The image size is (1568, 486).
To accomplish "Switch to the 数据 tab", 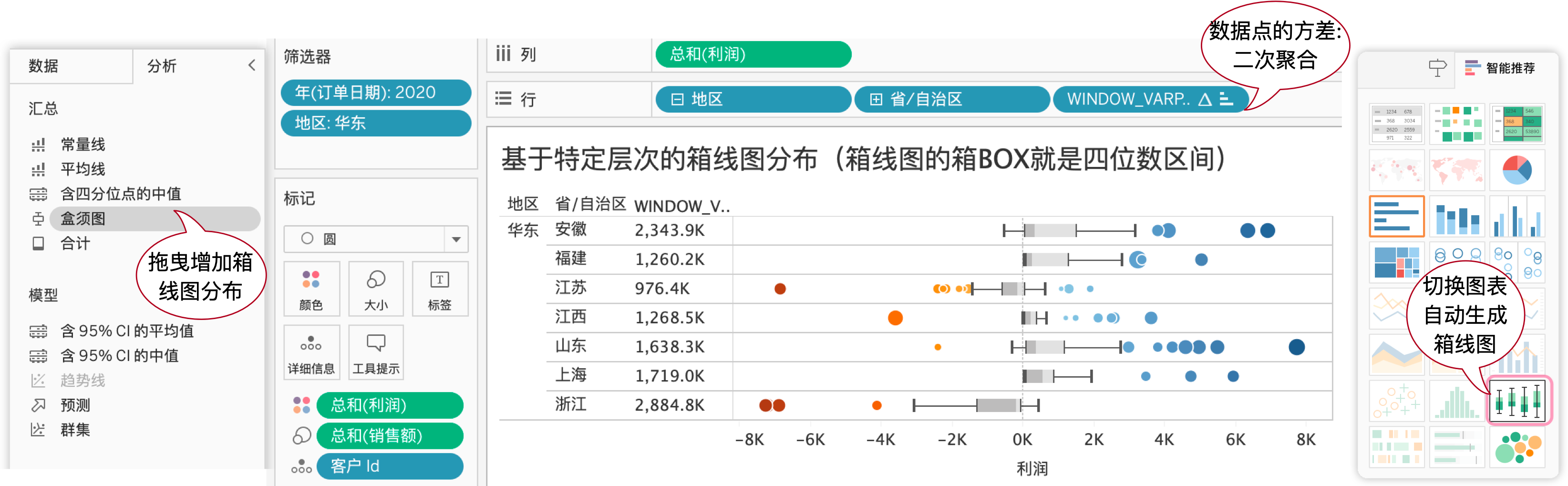I will pyautogui.click(x=44, y=66).
